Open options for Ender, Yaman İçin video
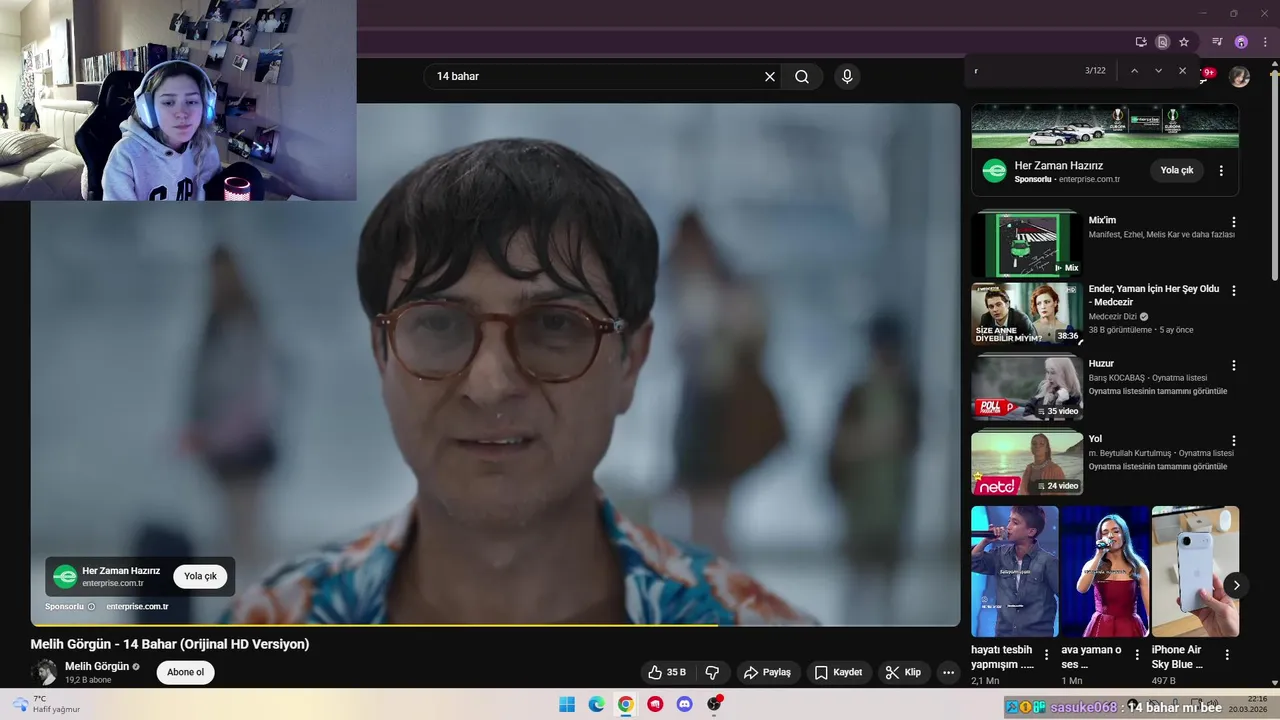This screenshot has width=1280, height=720. pos(1233,290)
